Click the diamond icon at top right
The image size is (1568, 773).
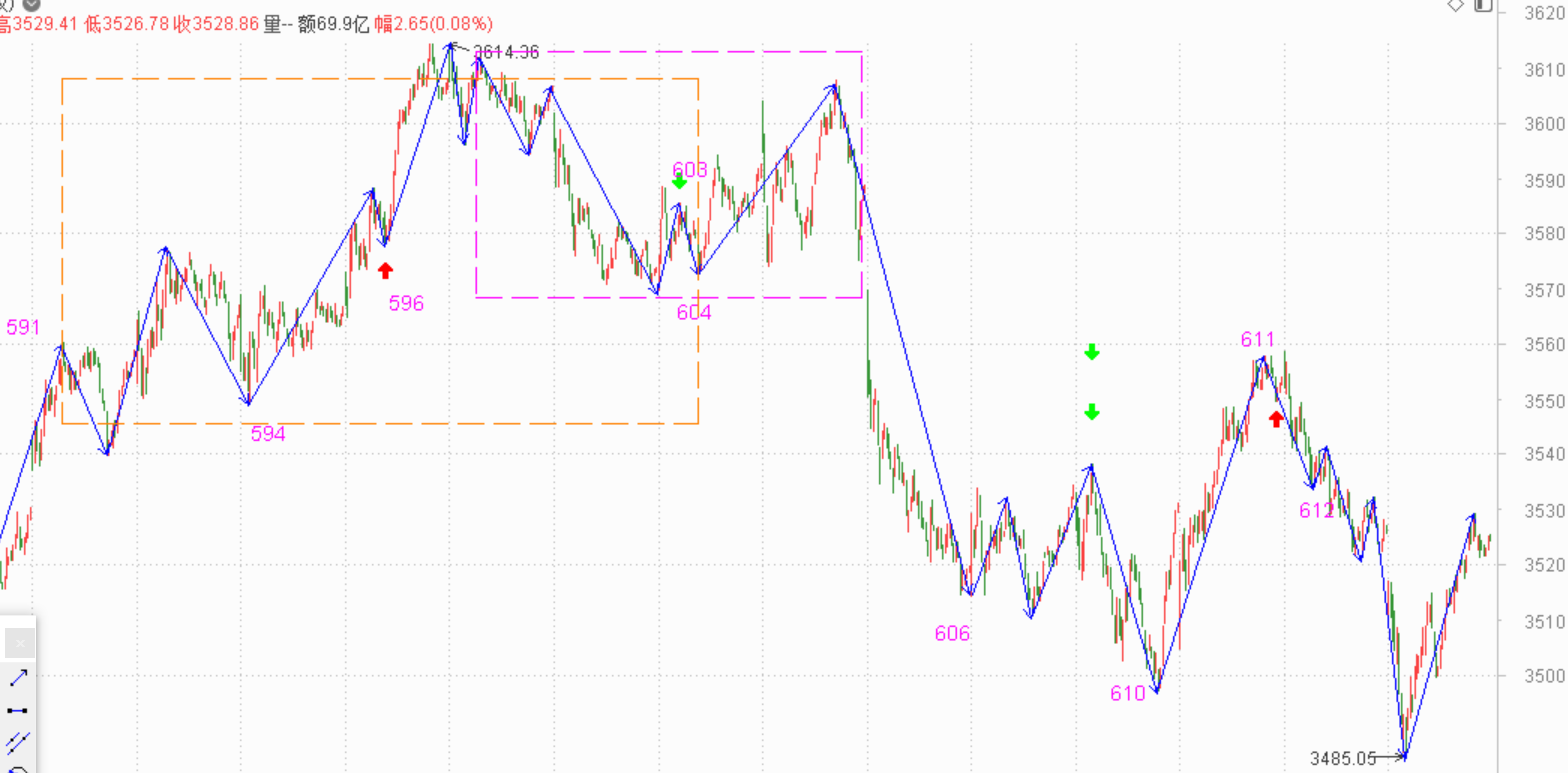pyautogui.click(x=1456, y=5)
